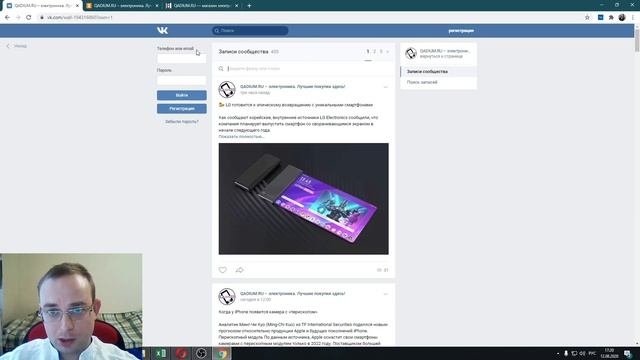Click the volume icon in system tray

click(582, 353)
